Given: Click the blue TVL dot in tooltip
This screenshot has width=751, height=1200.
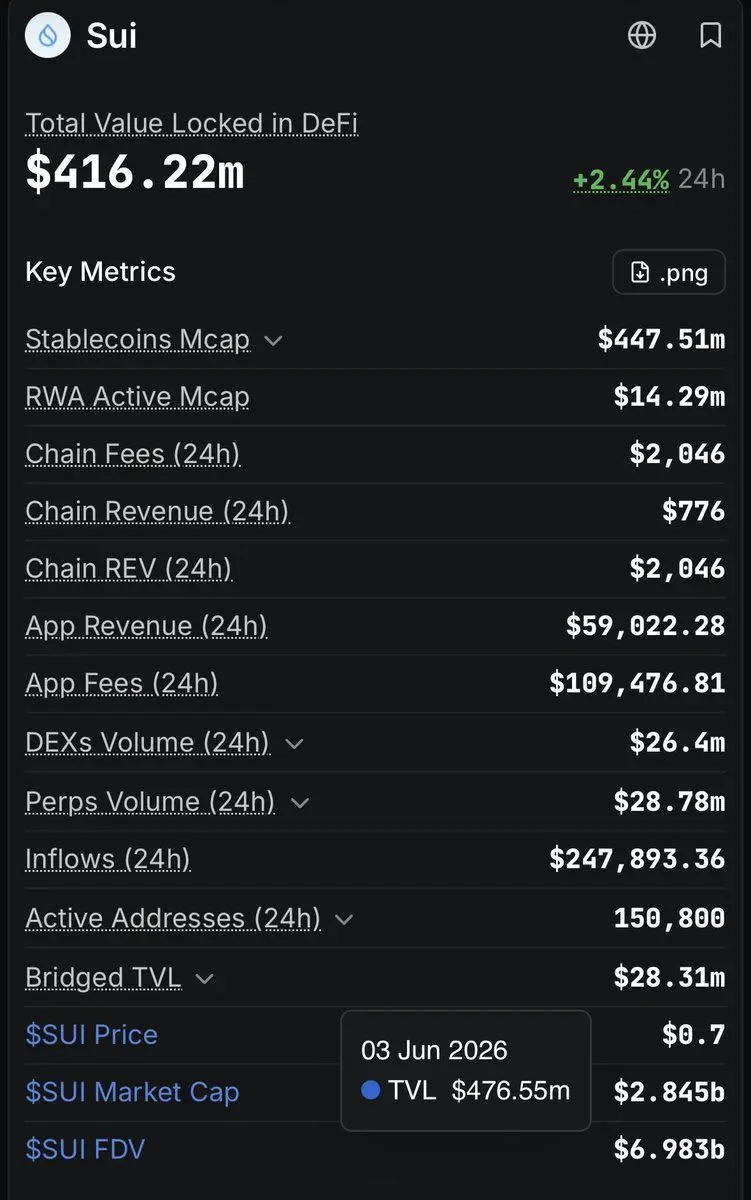Looking at the screenshot, I should pyautogui.click(x=371, y=1089).
